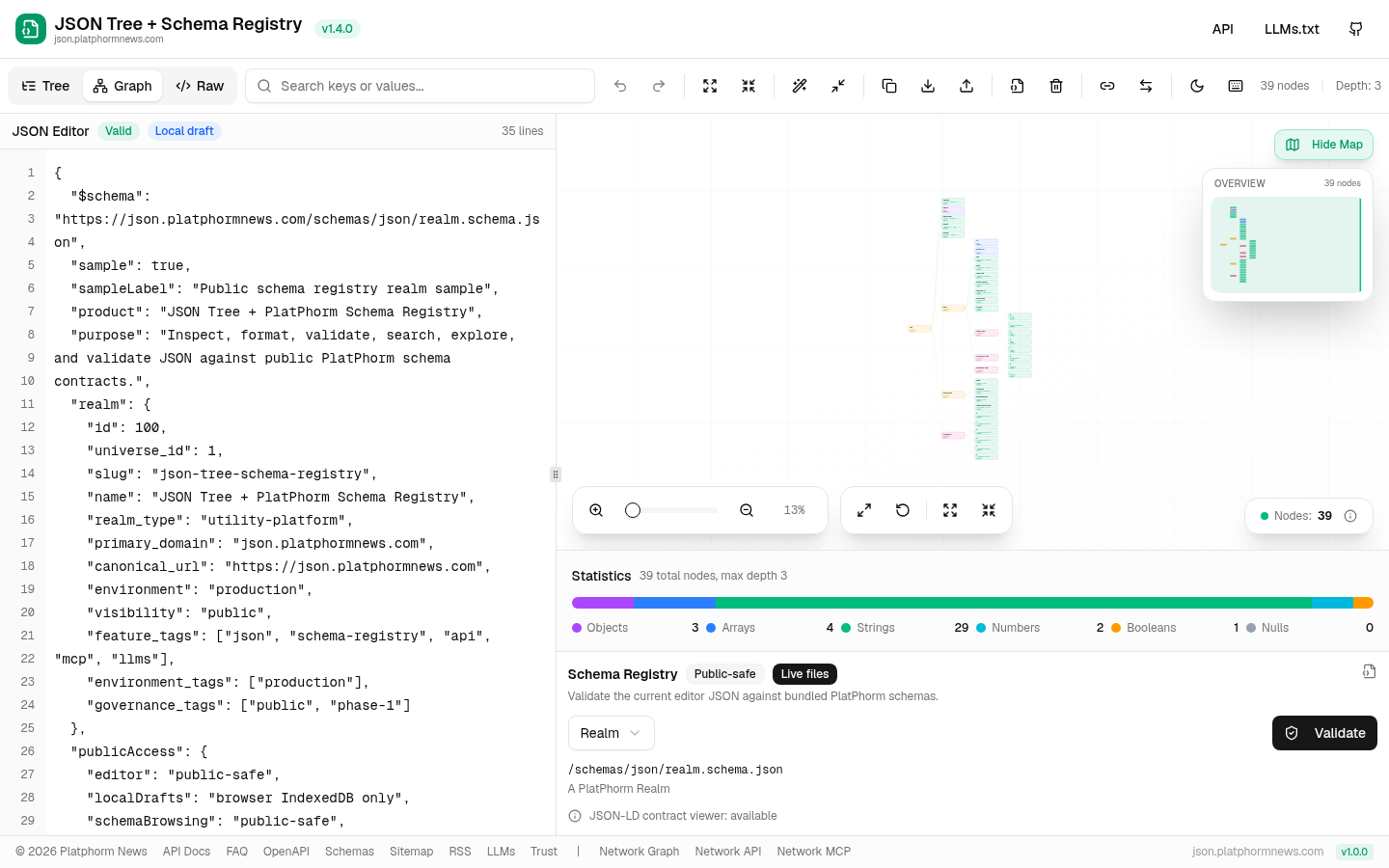The height and width of the screenshot is (868, 1389).
Task: Switch to the Tree view tab
Action: coord(45,86)
